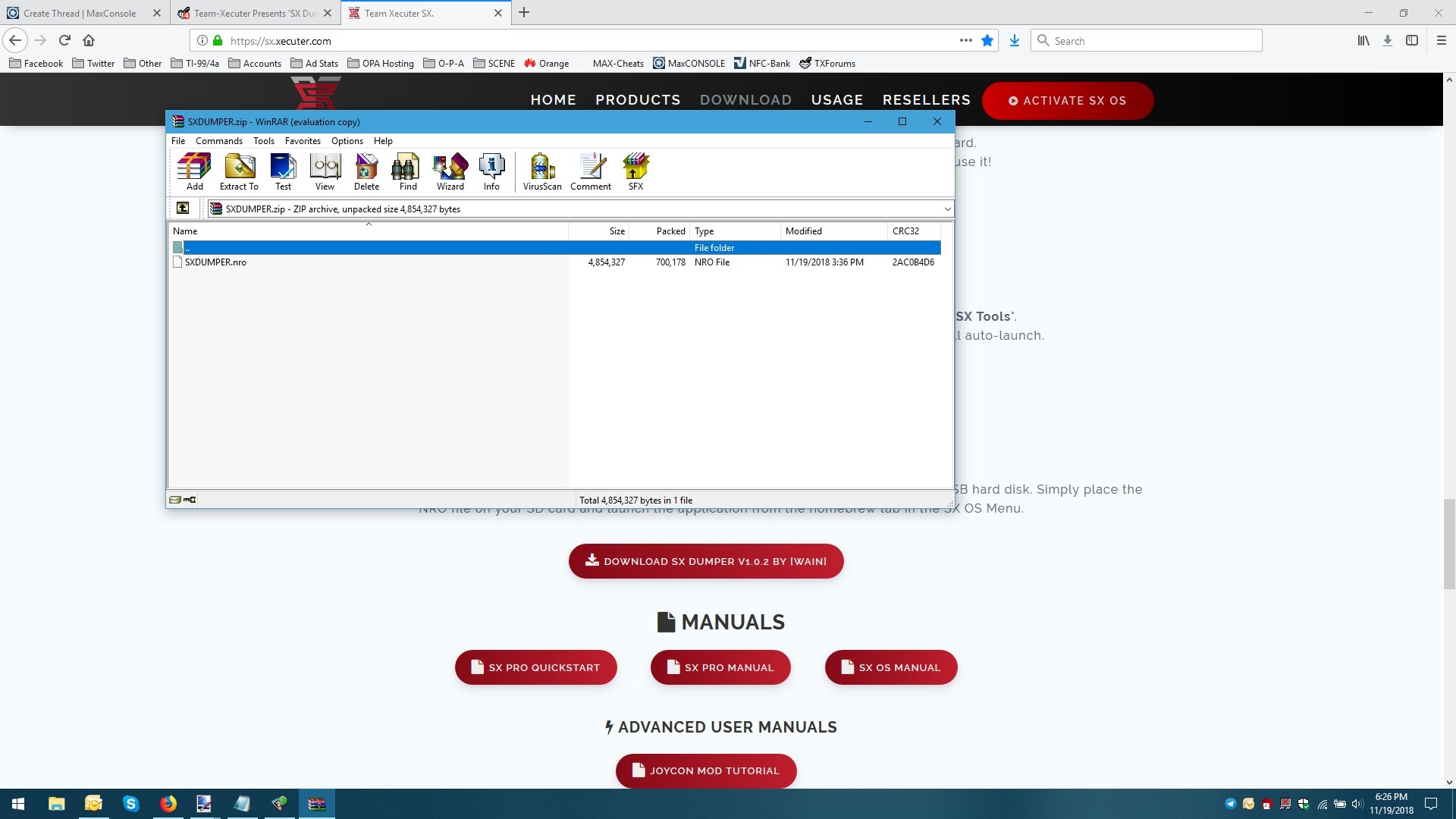
Task: Open the Favorites menu
Action: (x=303, y=141)
